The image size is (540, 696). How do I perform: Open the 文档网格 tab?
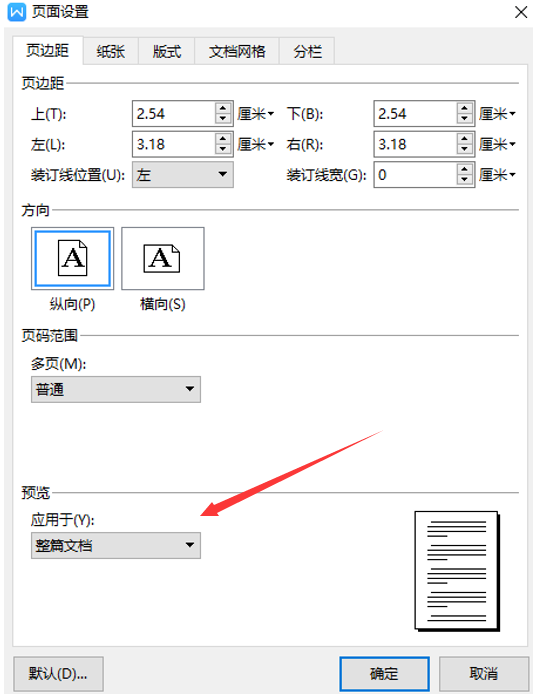click(x=237, y=51)
